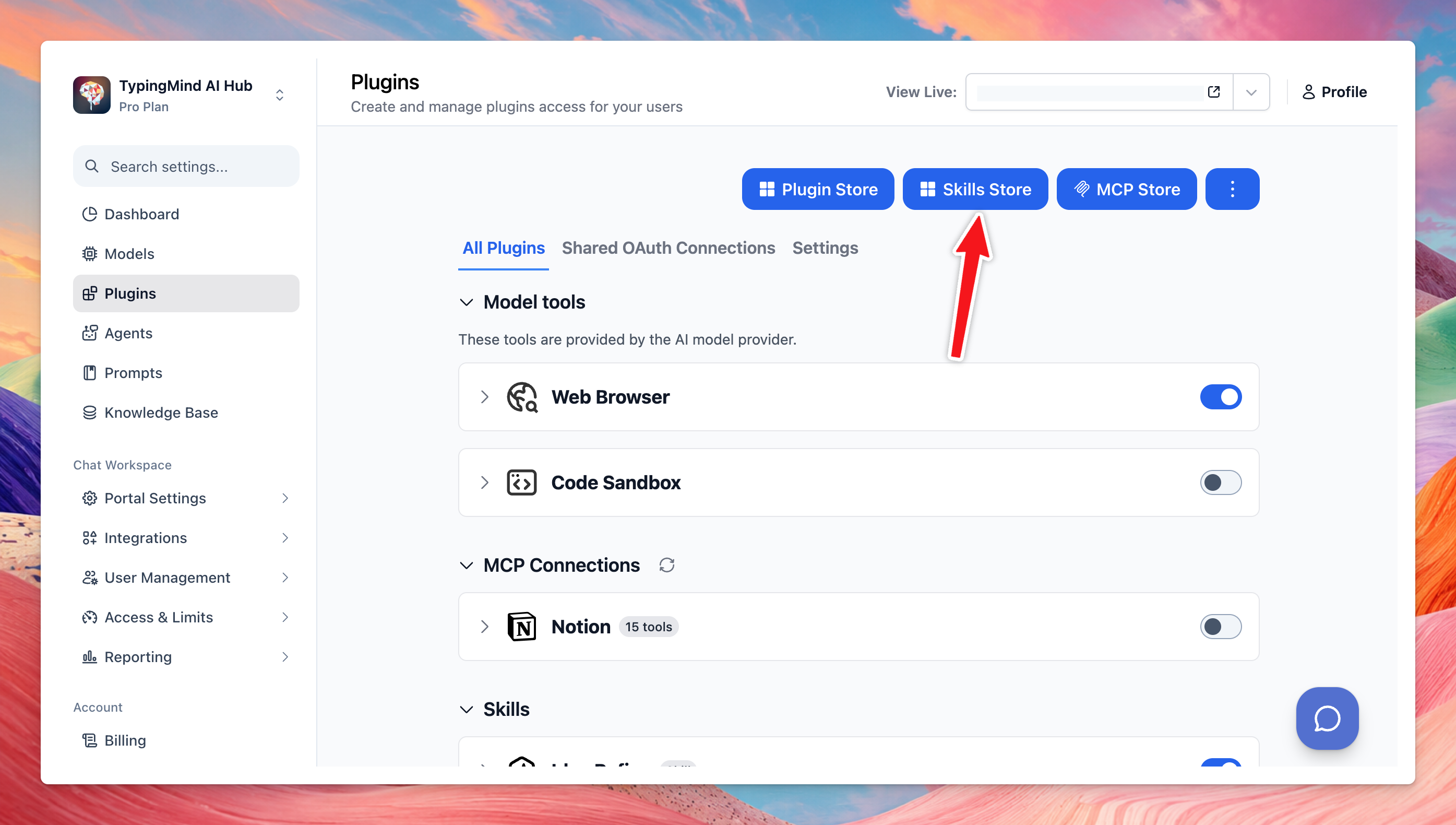Screen dimensions: 1456x825
Task: Open the three-dot more options menu
Action: coord(1232,189)
